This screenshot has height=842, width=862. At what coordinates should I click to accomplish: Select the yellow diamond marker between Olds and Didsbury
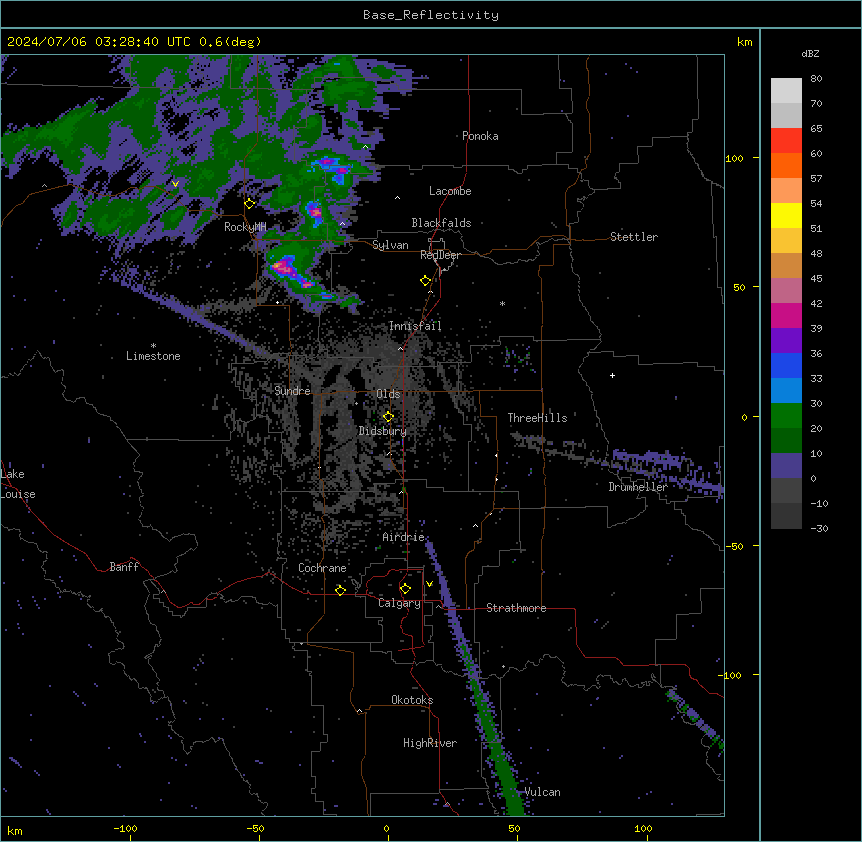[388, 417]
